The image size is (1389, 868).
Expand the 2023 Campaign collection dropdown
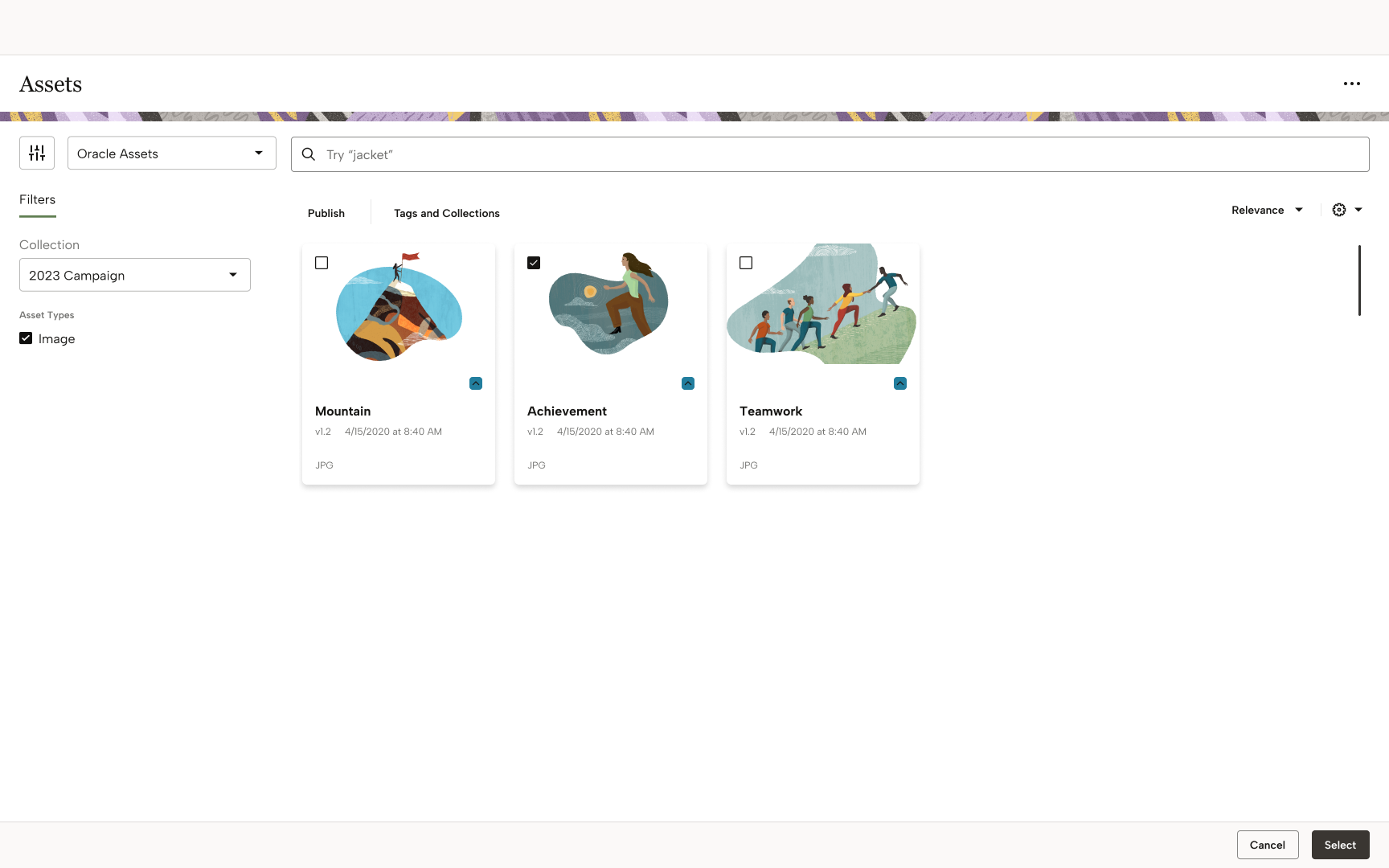[x=135, y=275]
